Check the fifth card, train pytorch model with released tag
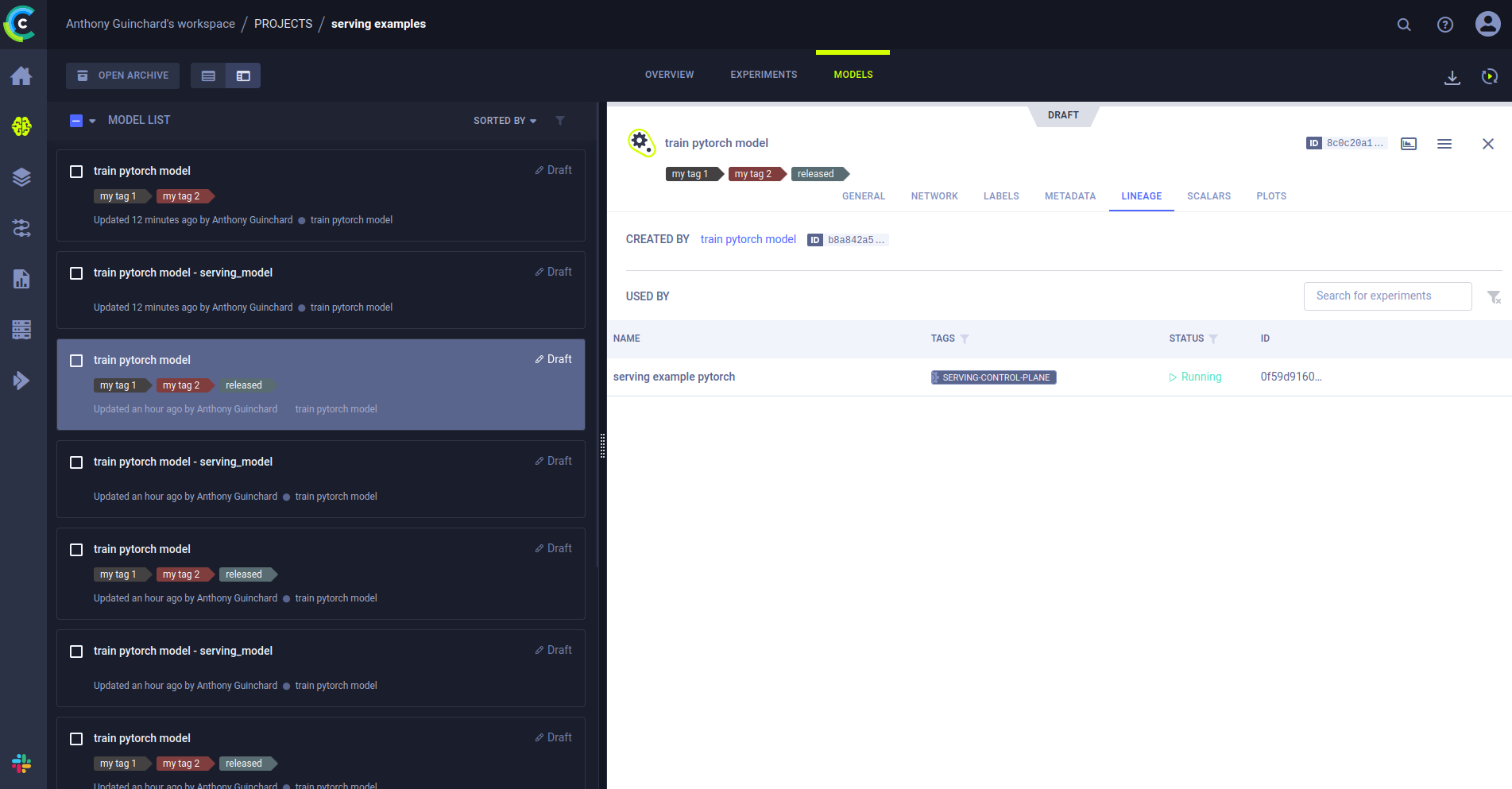The width and height of the screenshot is (1512, 789). [x=76, y=550]
